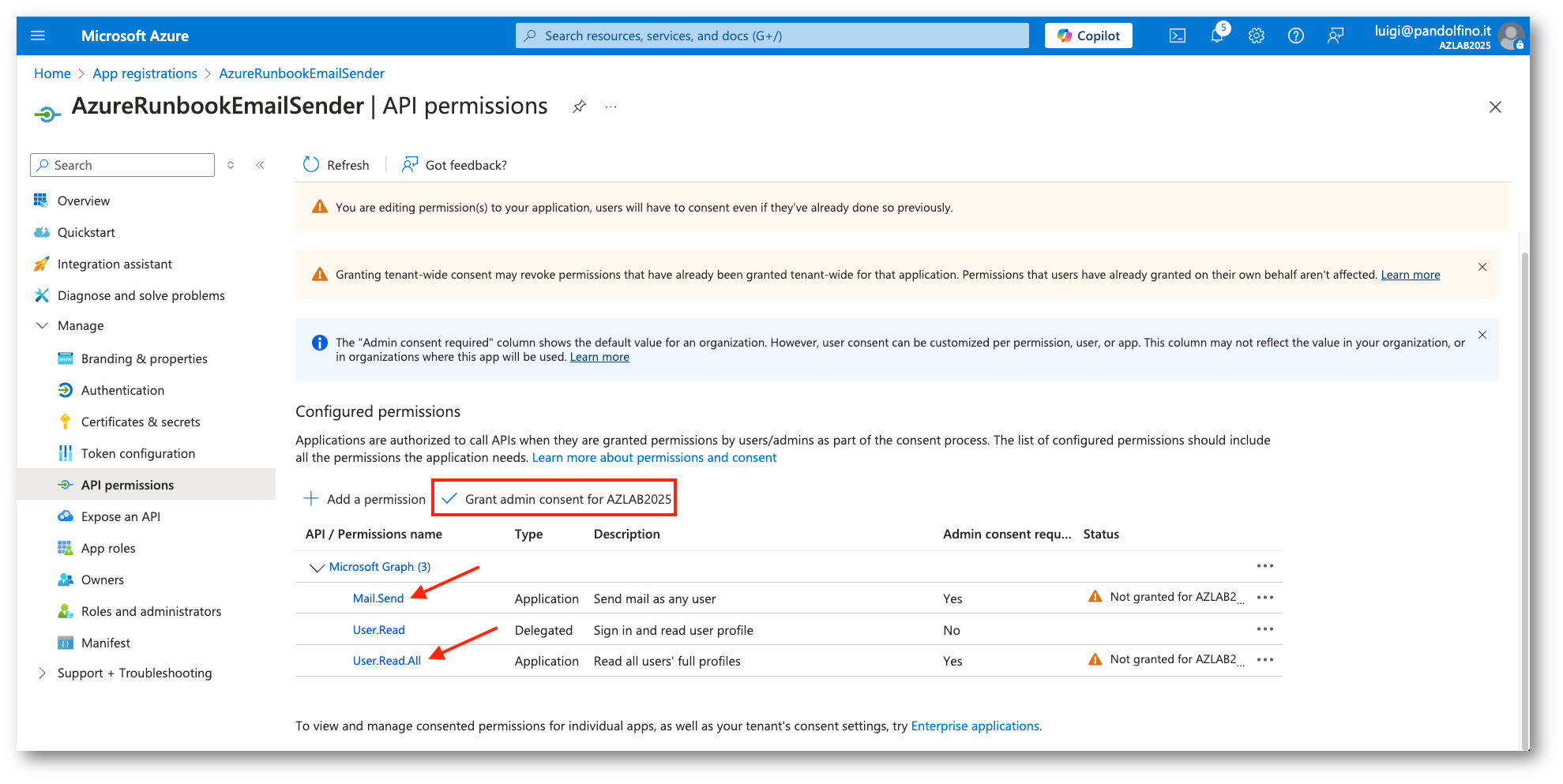Image resolution: width=1563 pixels, height=784 pixels.
Task: Go to Owners
Action: point(102,580)
